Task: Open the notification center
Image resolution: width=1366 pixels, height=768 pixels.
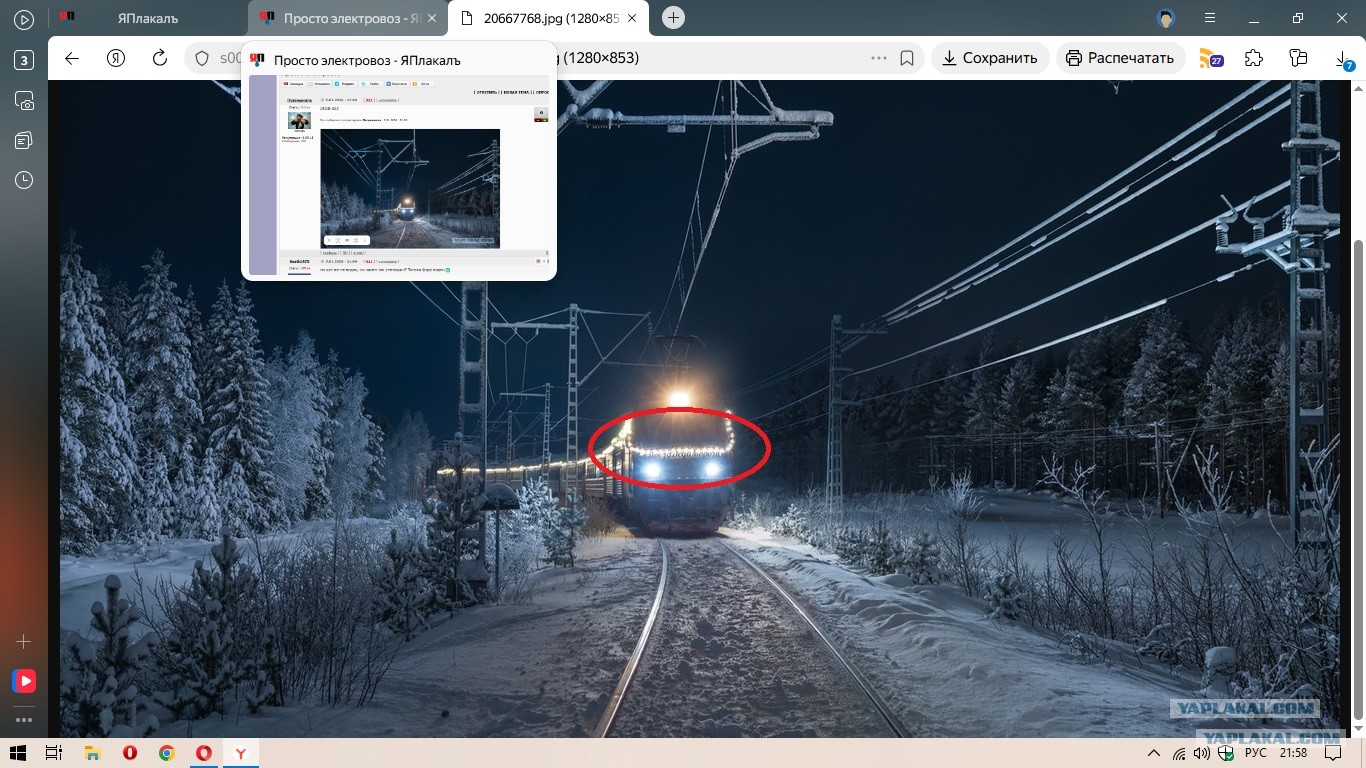Action: 1332,753
